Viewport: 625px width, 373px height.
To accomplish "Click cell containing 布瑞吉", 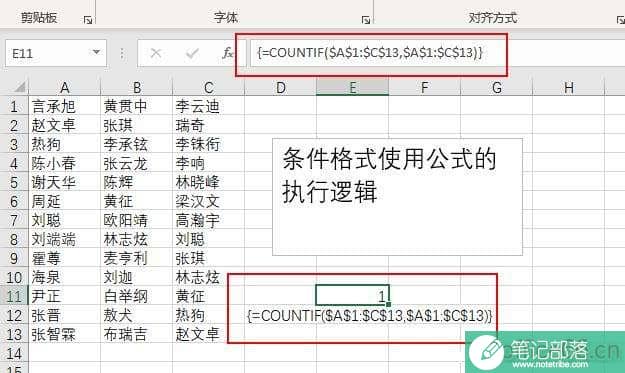I will pos(137,334).
